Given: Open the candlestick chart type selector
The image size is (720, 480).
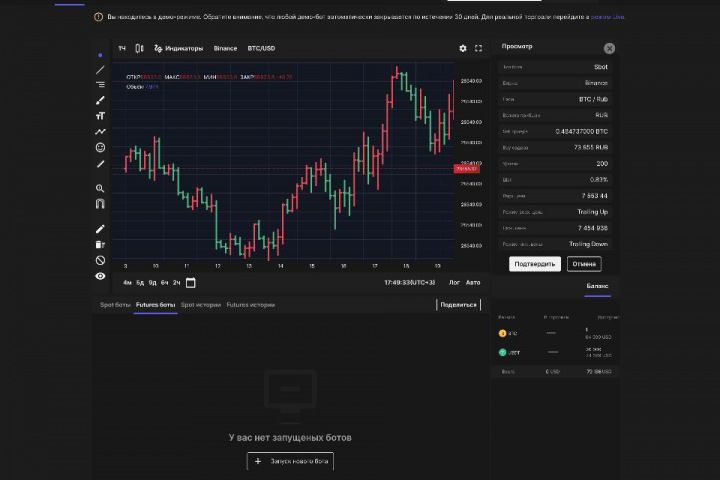Looking at the screenshot, I should [x=140, y=48].
